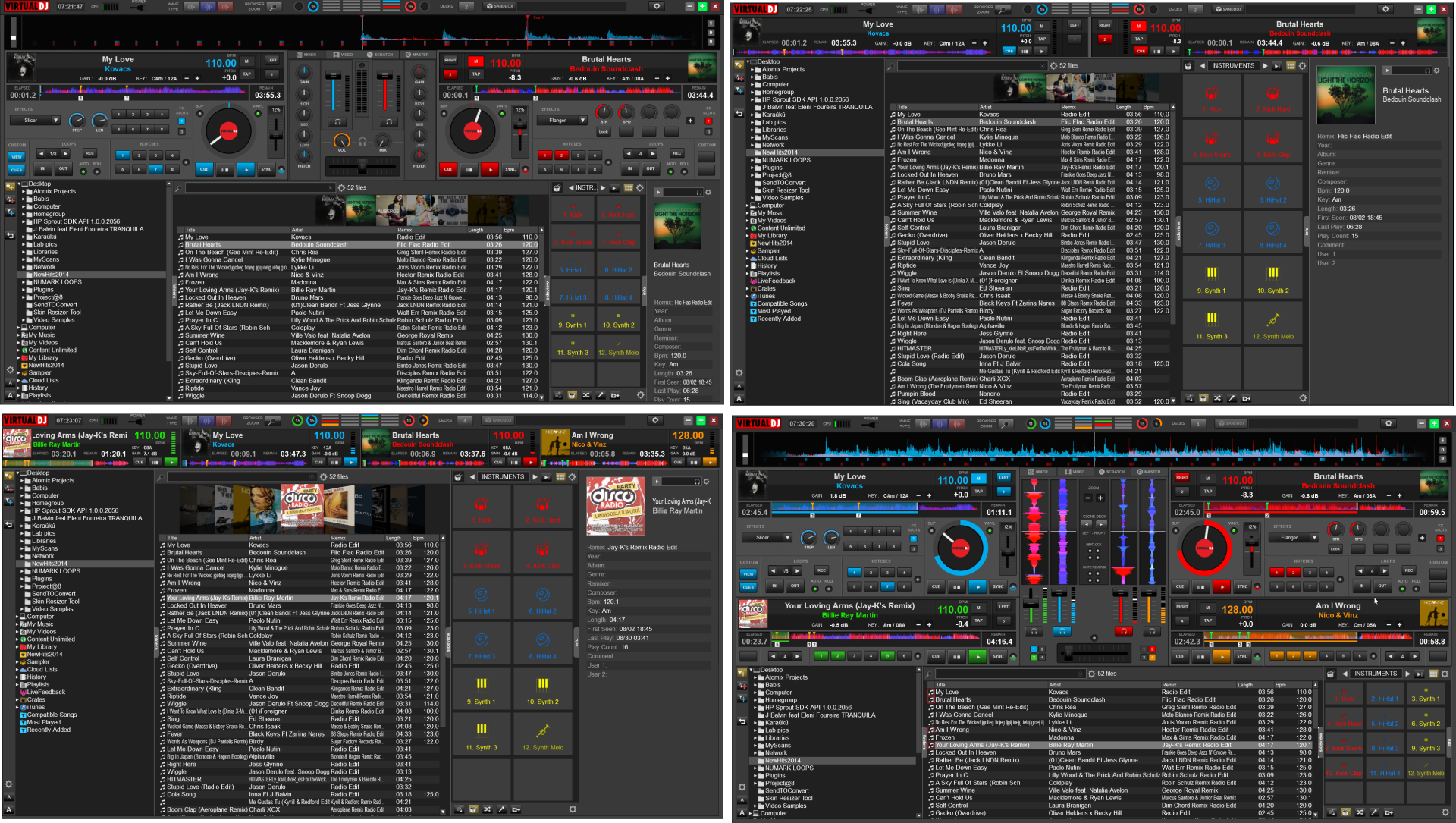This screenshot has height=823, width=1456.
Task: Click pause-stop on Brutal Hearts deck, 07:21:47 window
Action: tap(469, 170)
